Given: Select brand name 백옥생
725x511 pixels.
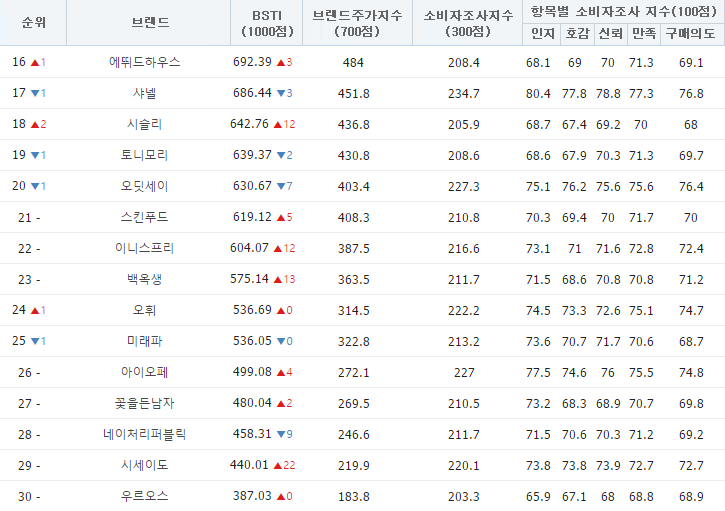Looking at the screenshot, I should click(144, 279).
